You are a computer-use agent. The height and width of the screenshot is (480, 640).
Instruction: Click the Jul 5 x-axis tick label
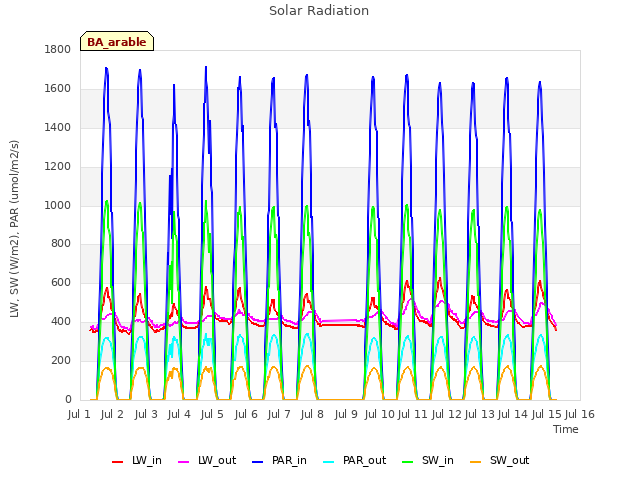212,414
